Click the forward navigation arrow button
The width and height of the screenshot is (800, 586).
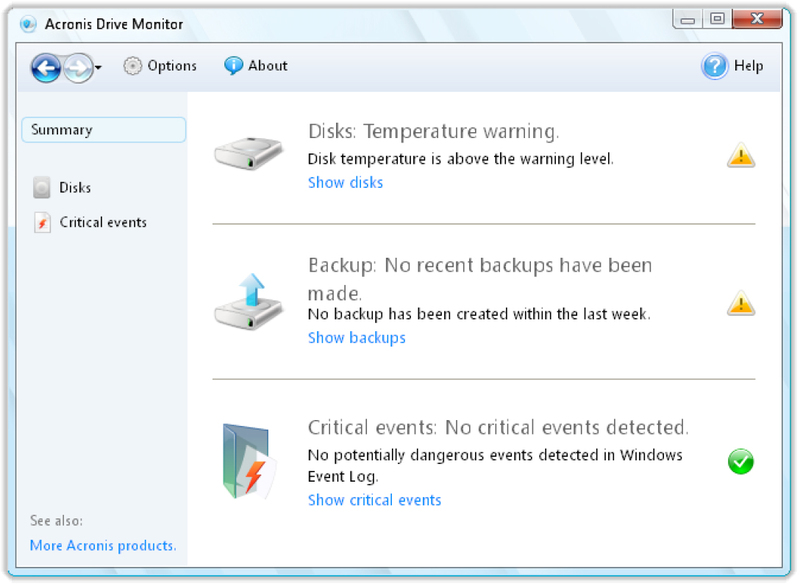pyautogui.click(x=79, y=67)
